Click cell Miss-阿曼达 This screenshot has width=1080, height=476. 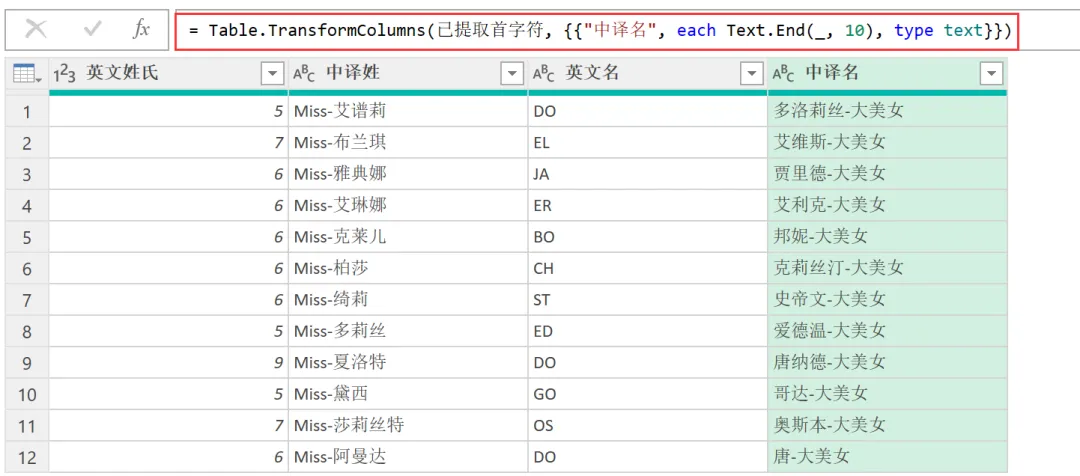(408, 457)
